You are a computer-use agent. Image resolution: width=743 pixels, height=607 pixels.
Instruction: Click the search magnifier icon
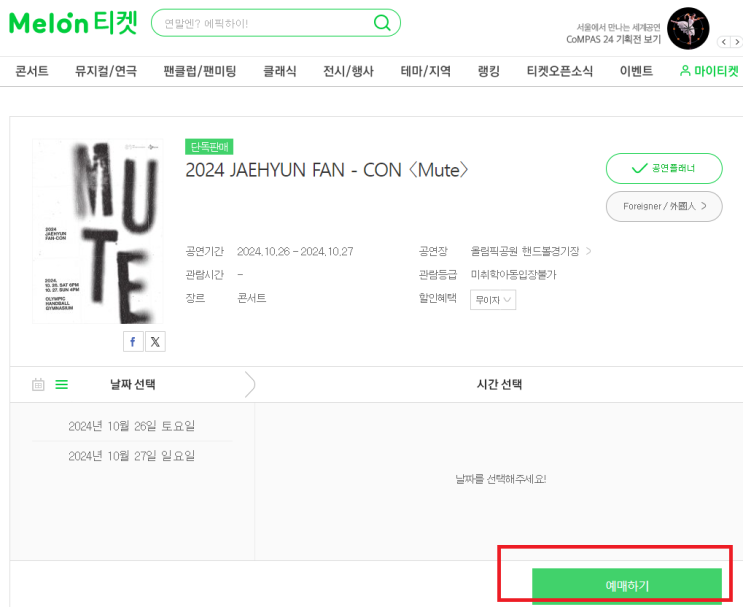[381, 23]
